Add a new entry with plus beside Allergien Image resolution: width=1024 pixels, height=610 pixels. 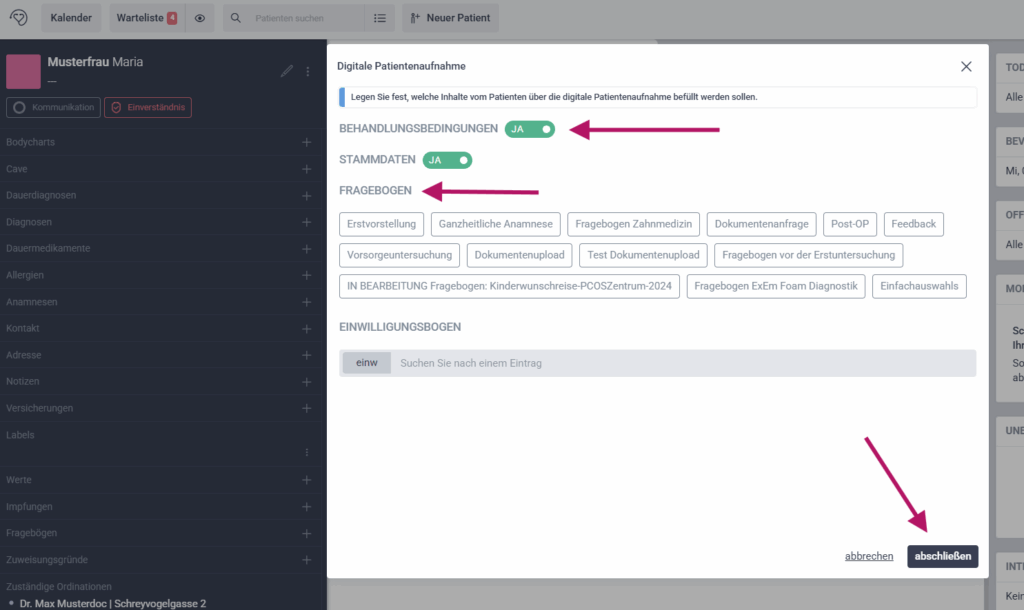307,275
